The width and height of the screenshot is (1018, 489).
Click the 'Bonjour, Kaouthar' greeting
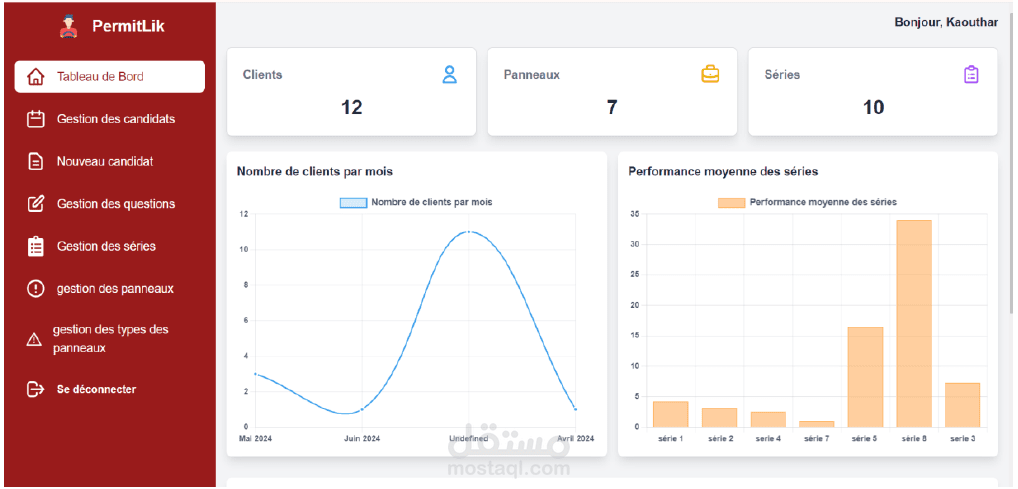pyautogui.click(x=946, y=23)
